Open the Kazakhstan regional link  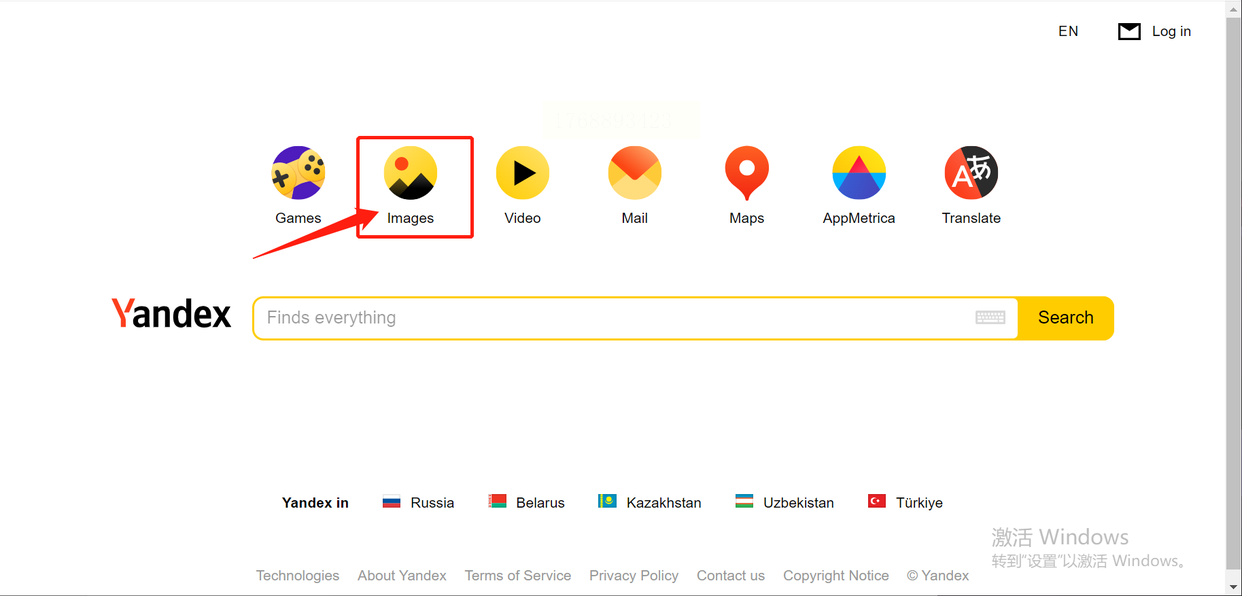(x=664, y=503)
